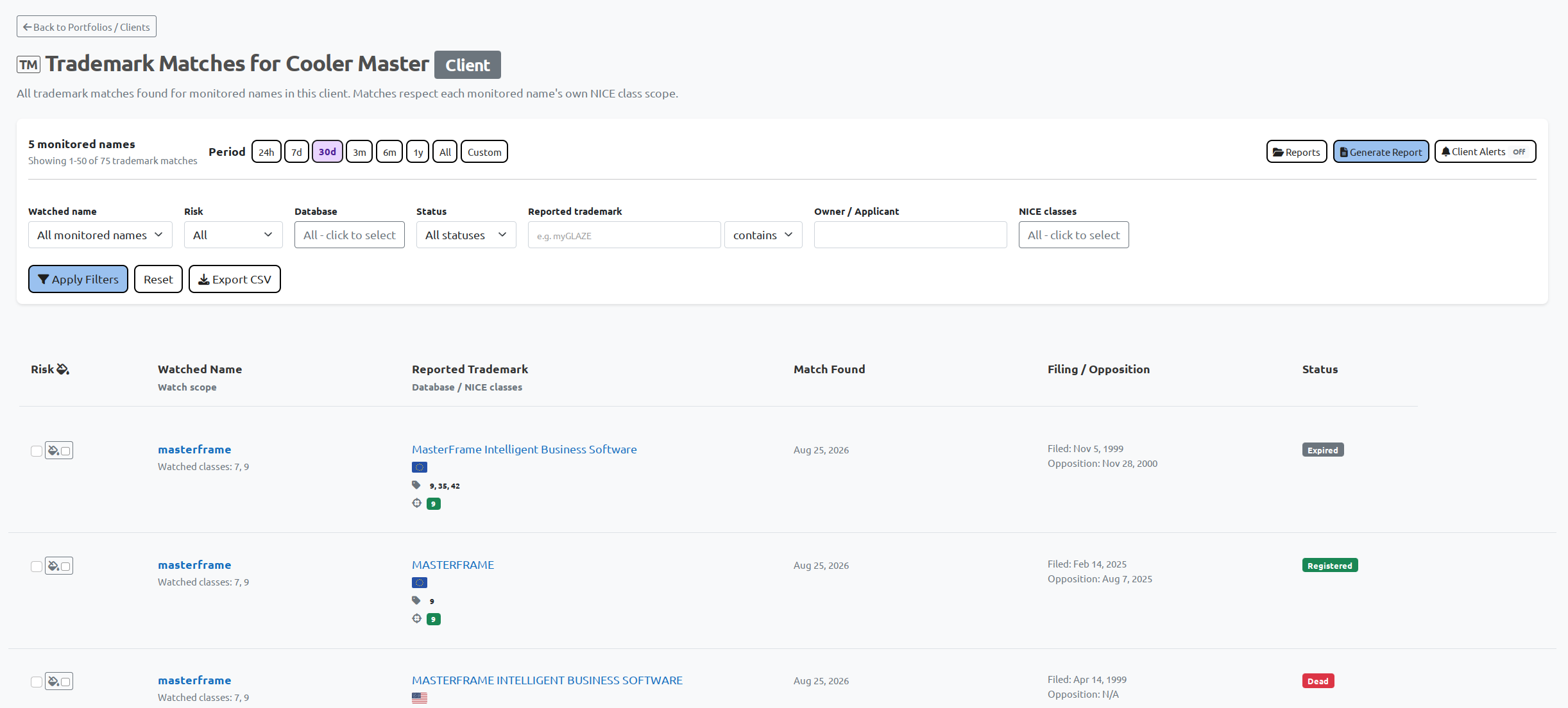Tick the checkbox for the Expired MasterFrame row
Image resolution: width=1568 pixels, height=708 pixels.
(37, 451)
